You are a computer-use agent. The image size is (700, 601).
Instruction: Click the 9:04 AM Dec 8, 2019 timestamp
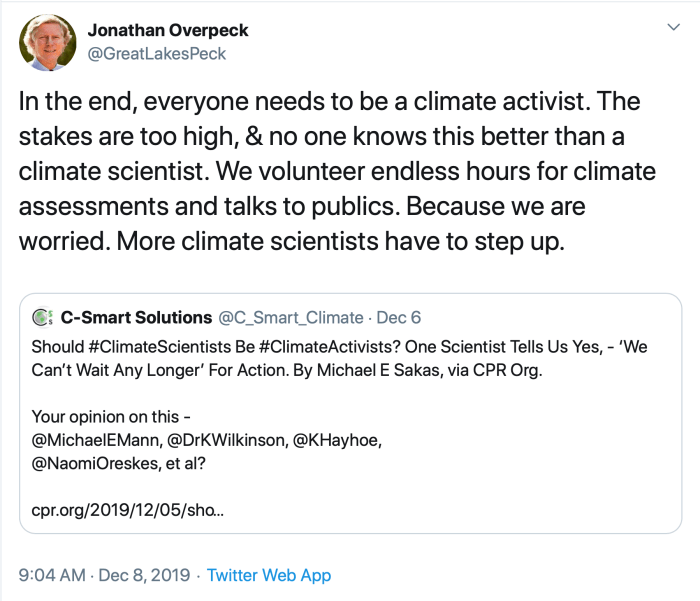pyautogui.click(x=105, y=575)
